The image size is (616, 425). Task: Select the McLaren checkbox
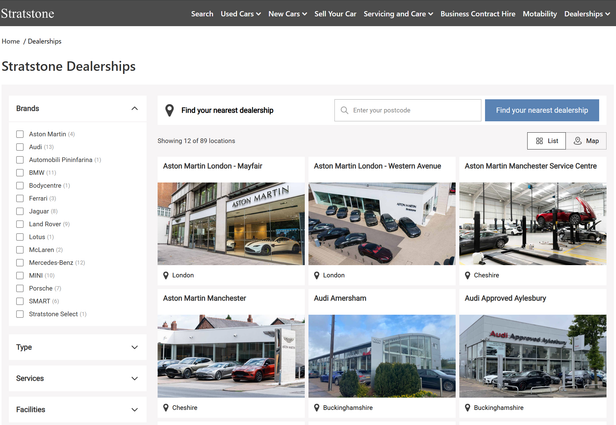pos(20,250)
